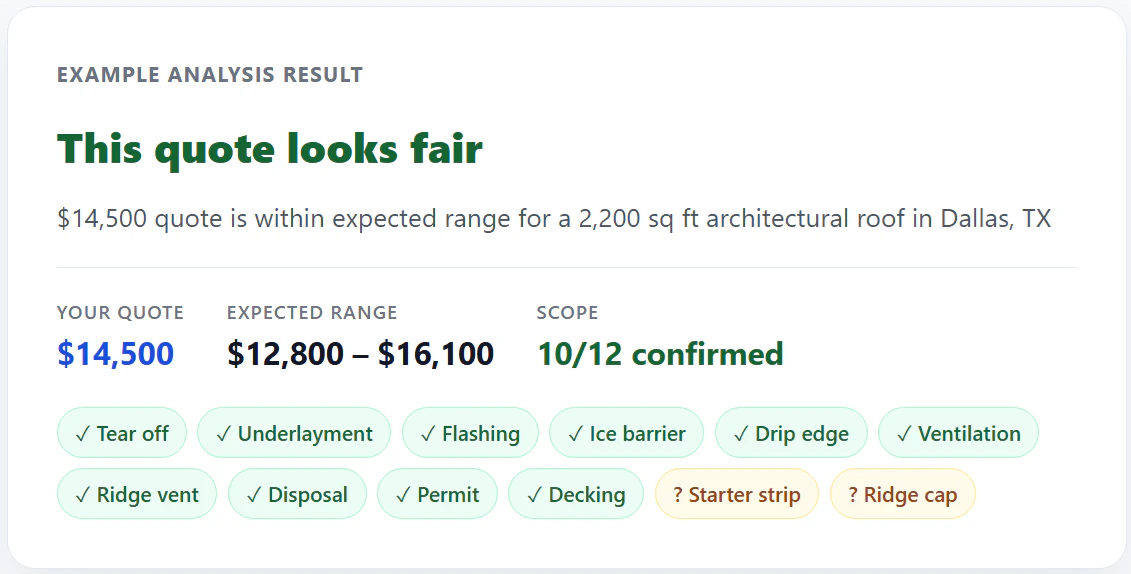The width and height of the screenshot is (1131, 574).
Task: Click the Ridge vent chip
Action: tap(137, 494)
